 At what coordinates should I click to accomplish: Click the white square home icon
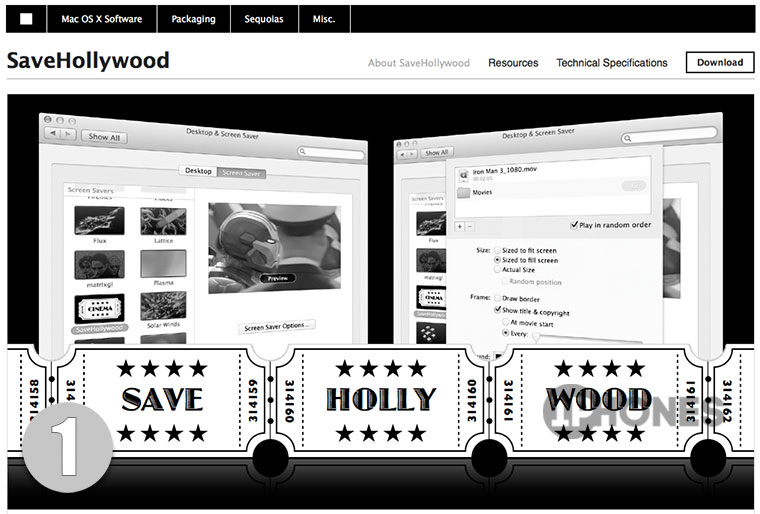pyautogui.click(x=26, y=19)
